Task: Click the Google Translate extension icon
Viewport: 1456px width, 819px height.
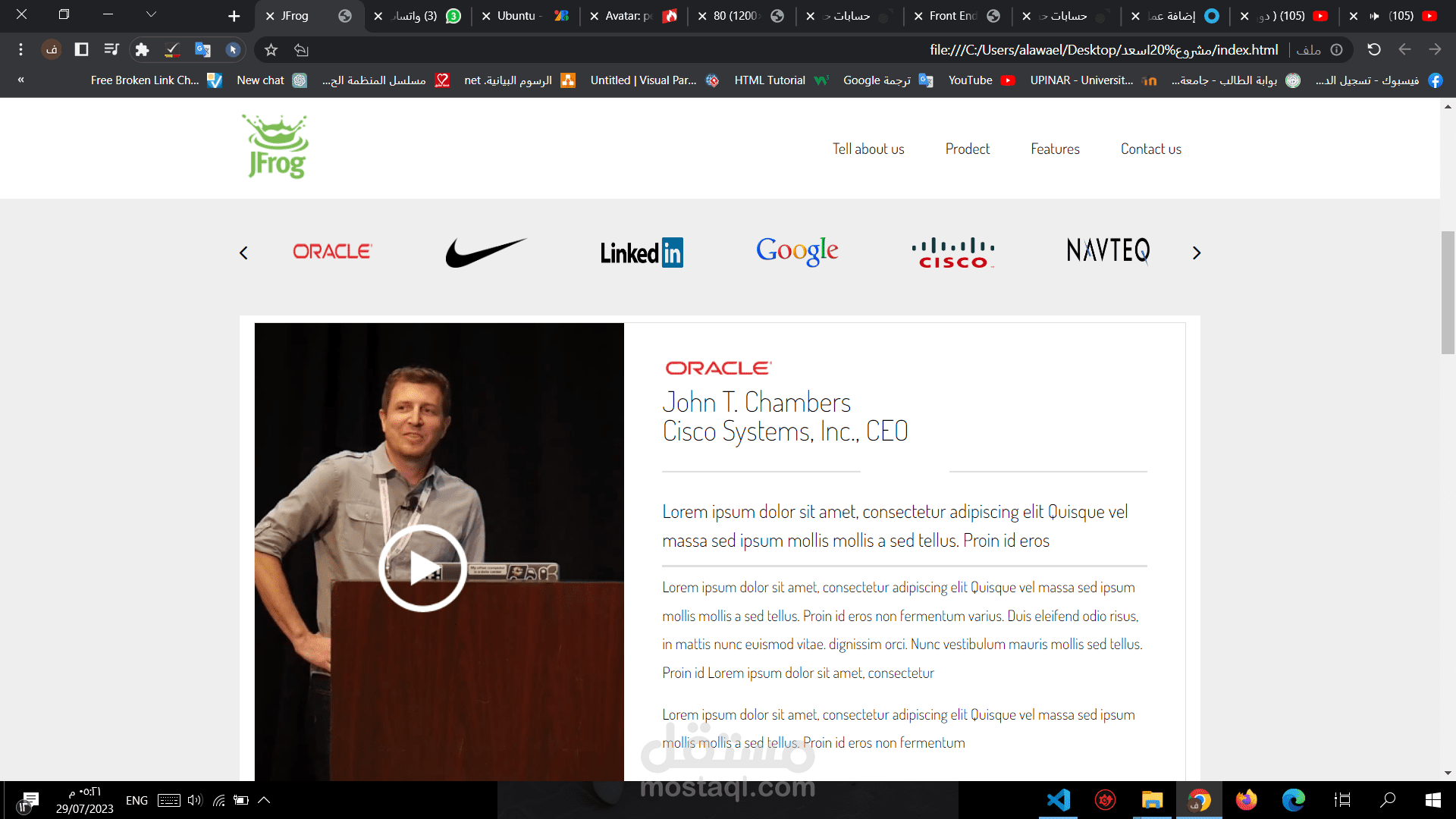Action: 202,50
